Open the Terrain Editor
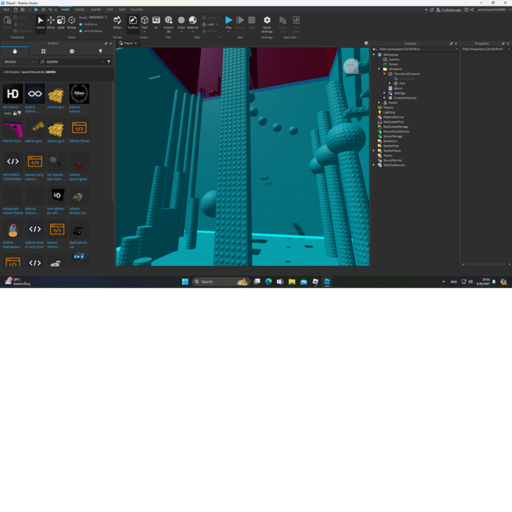 tap(117, 22)
